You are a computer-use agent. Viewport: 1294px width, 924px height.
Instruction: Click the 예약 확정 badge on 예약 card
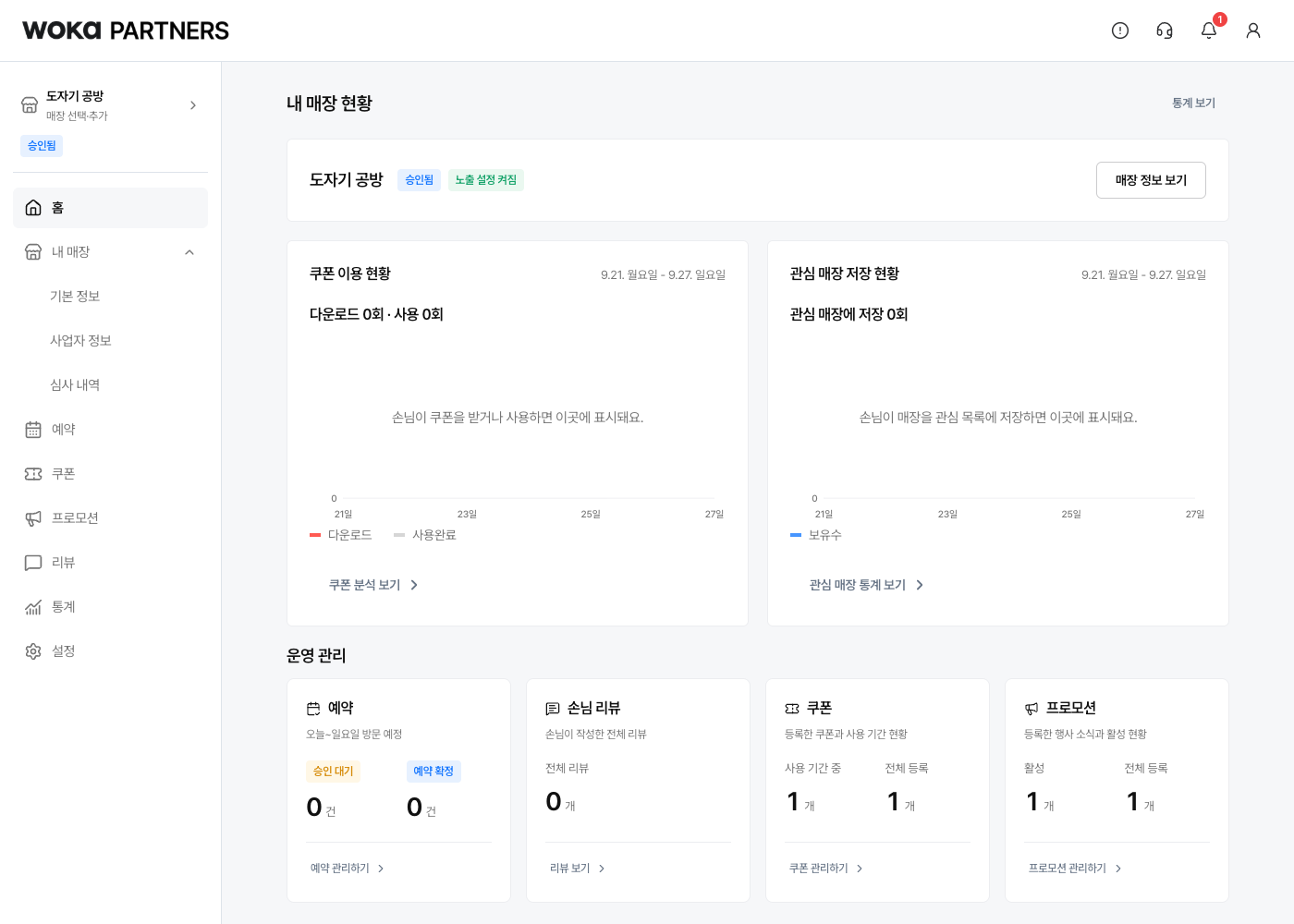(x=433, y=772)
